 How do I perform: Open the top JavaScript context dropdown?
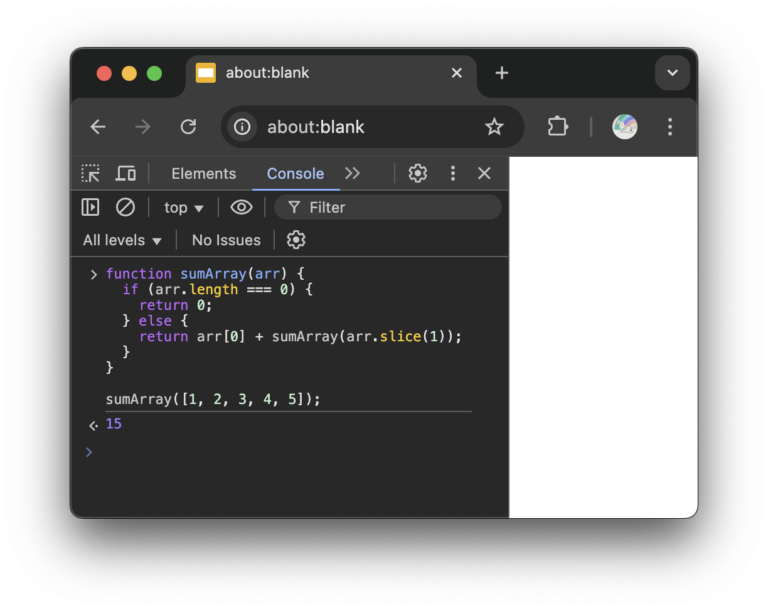[x=183, y=208]
